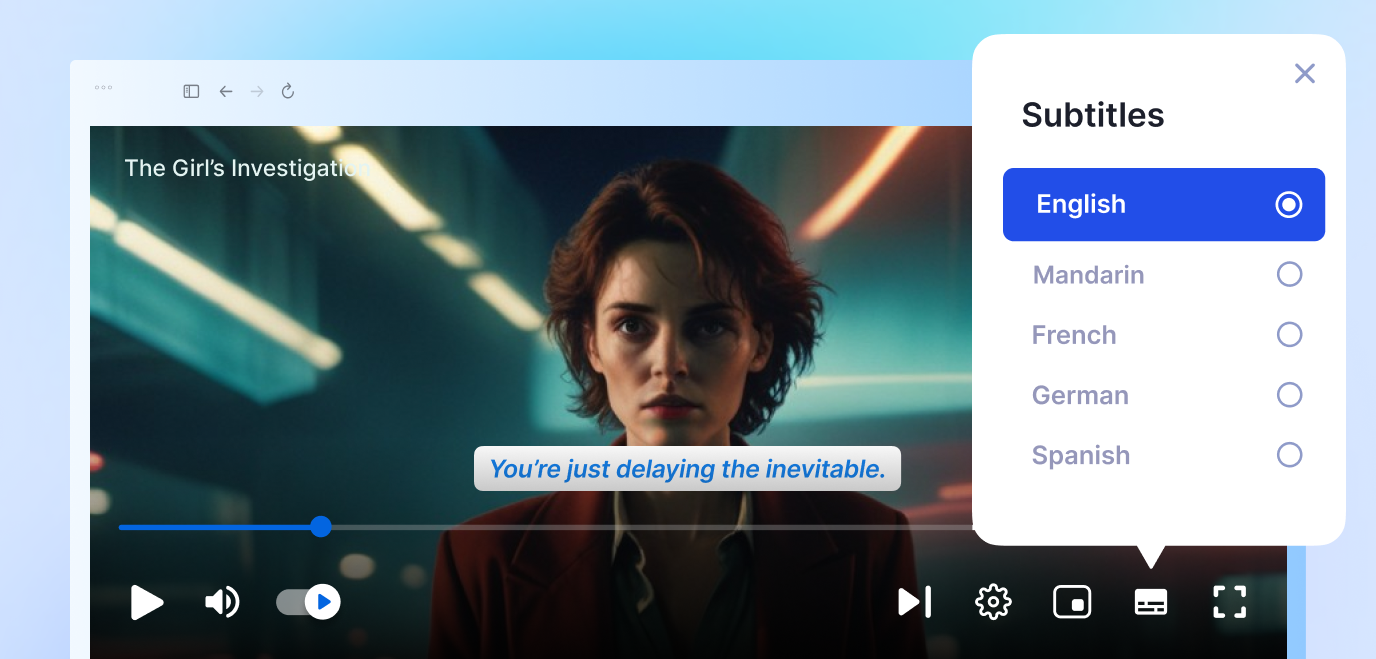
Task: Mute the video volume
Action: (221, 602)
